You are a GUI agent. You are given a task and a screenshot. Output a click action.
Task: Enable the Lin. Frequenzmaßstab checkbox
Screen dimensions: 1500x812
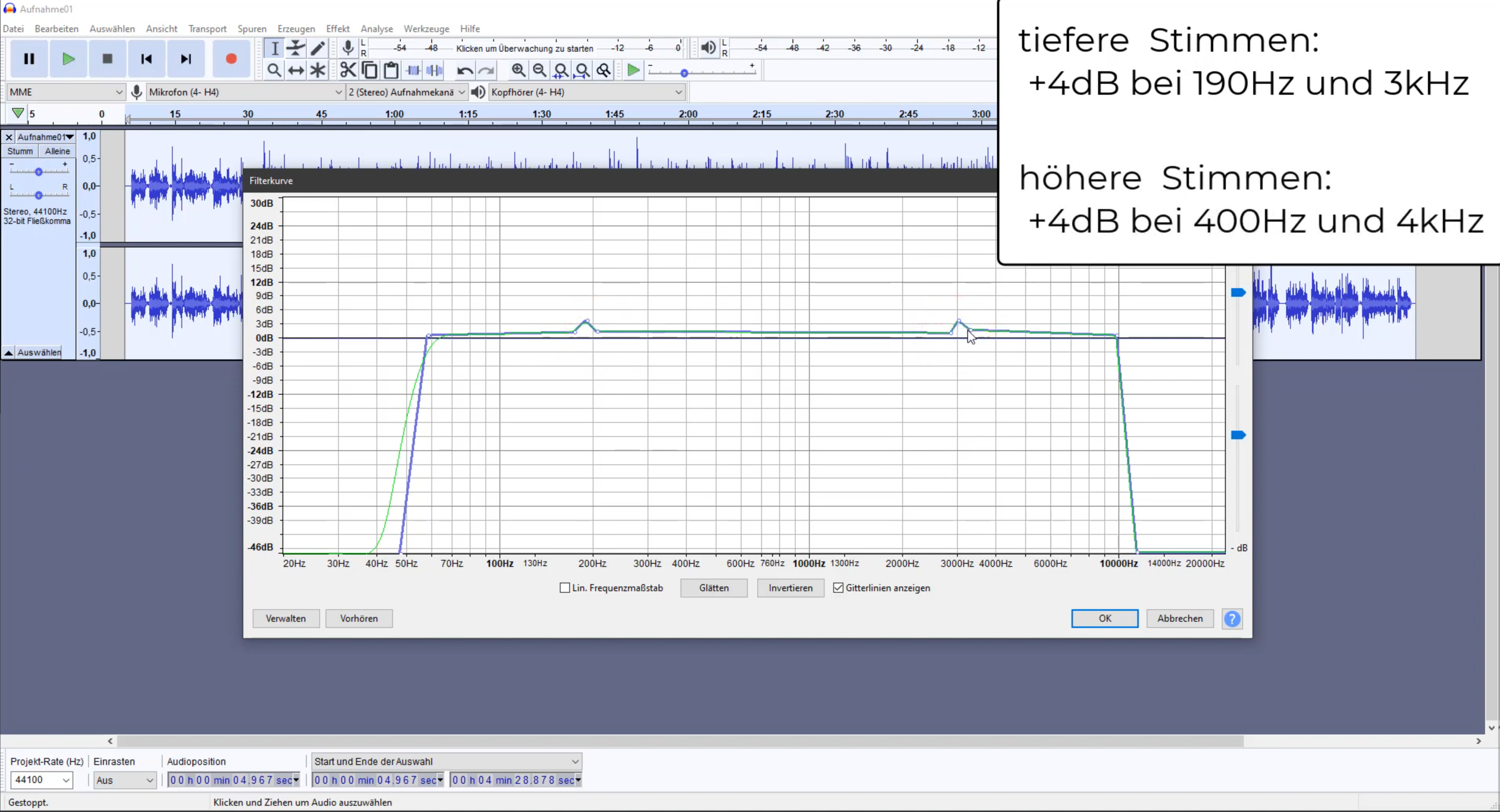click(564, 588)
